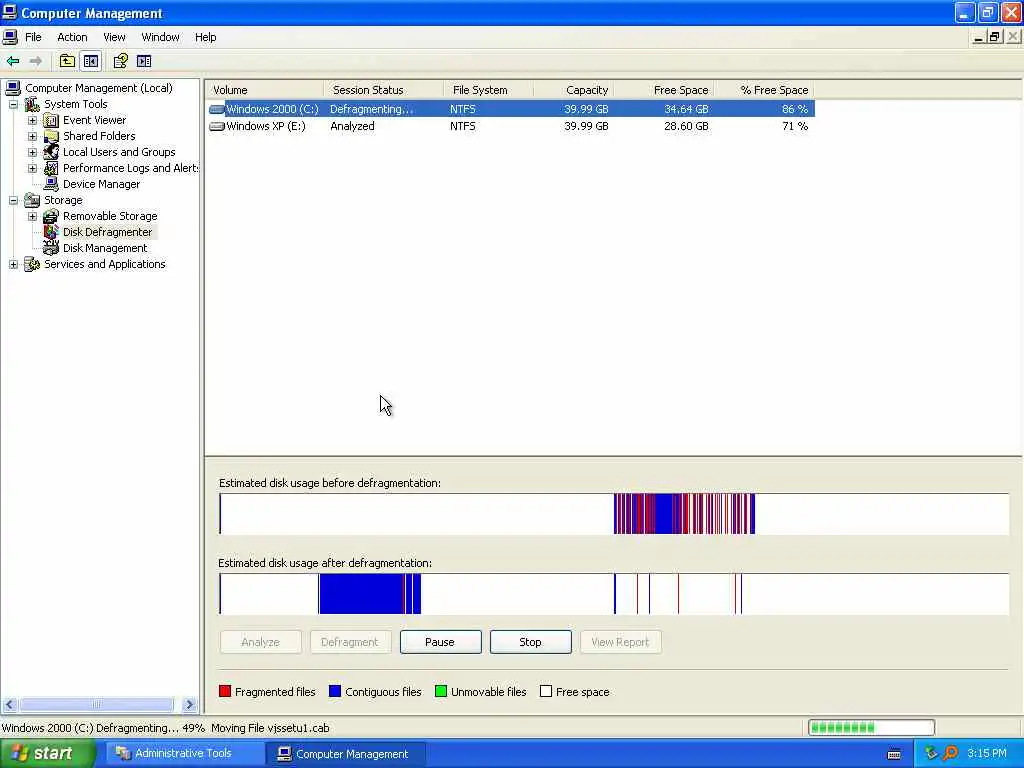Click the Show/Hide Action Pane toolbar icon
The width and height of the screenshot is (1024, 768).
coord(144,61)
